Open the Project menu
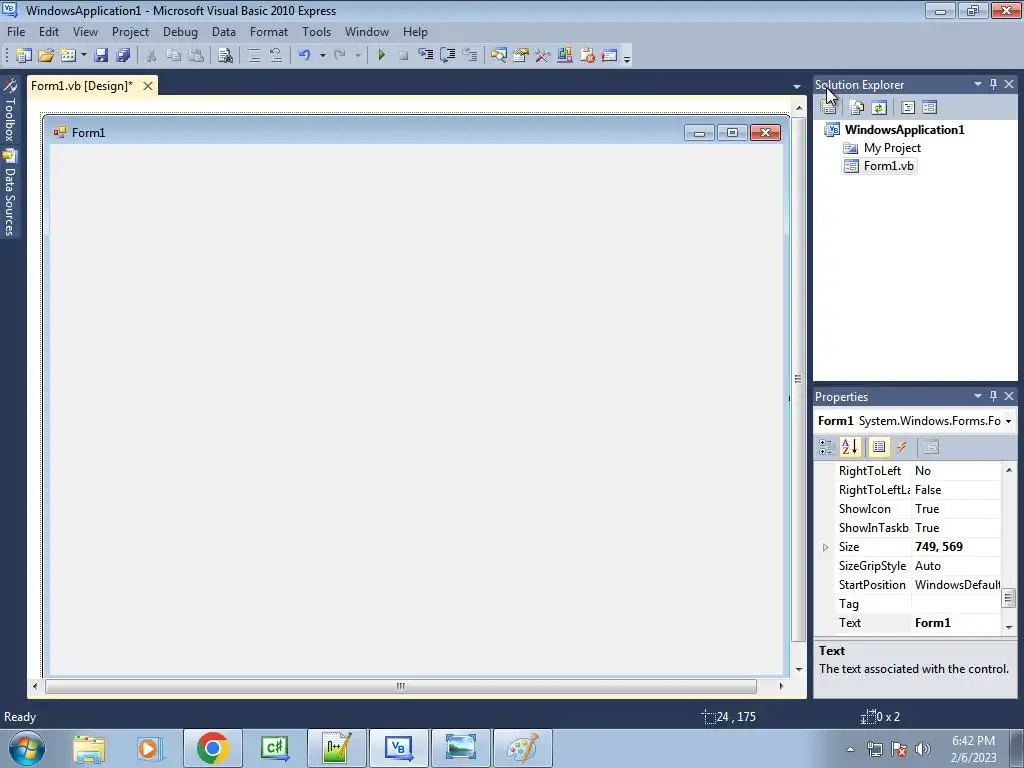Viewport: 1024px width, 768px height. [x=130, y=31]
